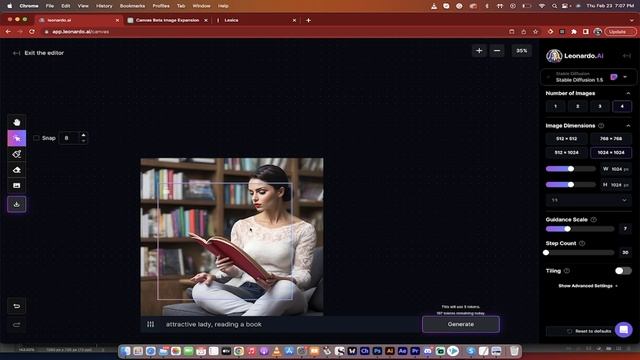Image resolution: width=640 pixels, height=360 pixels.
Task: Open prompt options icon beside text box
Action: tap(151, 324)
